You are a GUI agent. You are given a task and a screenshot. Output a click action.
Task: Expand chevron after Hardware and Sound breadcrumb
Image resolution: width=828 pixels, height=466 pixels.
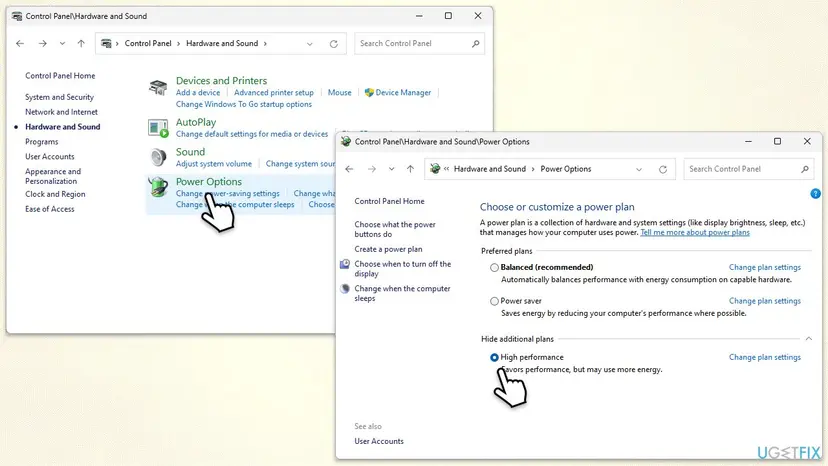[265, 43]
